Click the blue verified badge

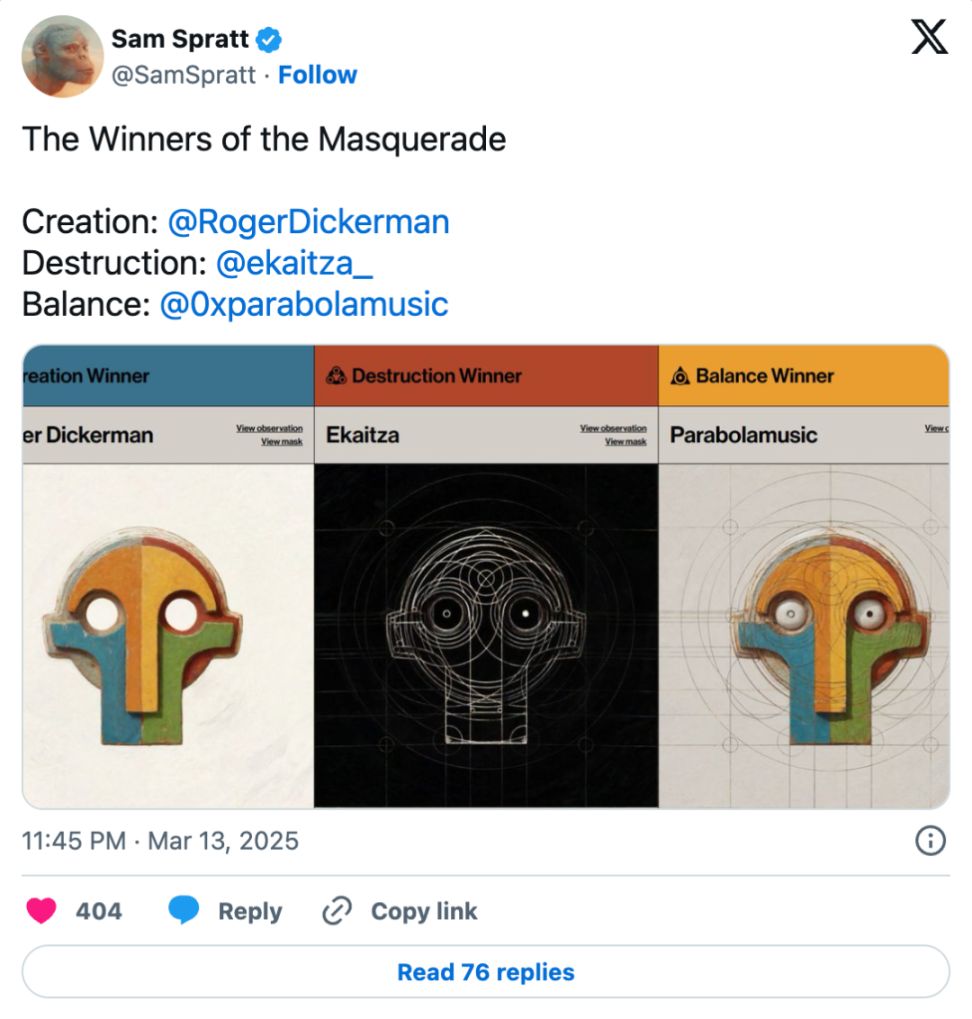[x=269, y=40]
